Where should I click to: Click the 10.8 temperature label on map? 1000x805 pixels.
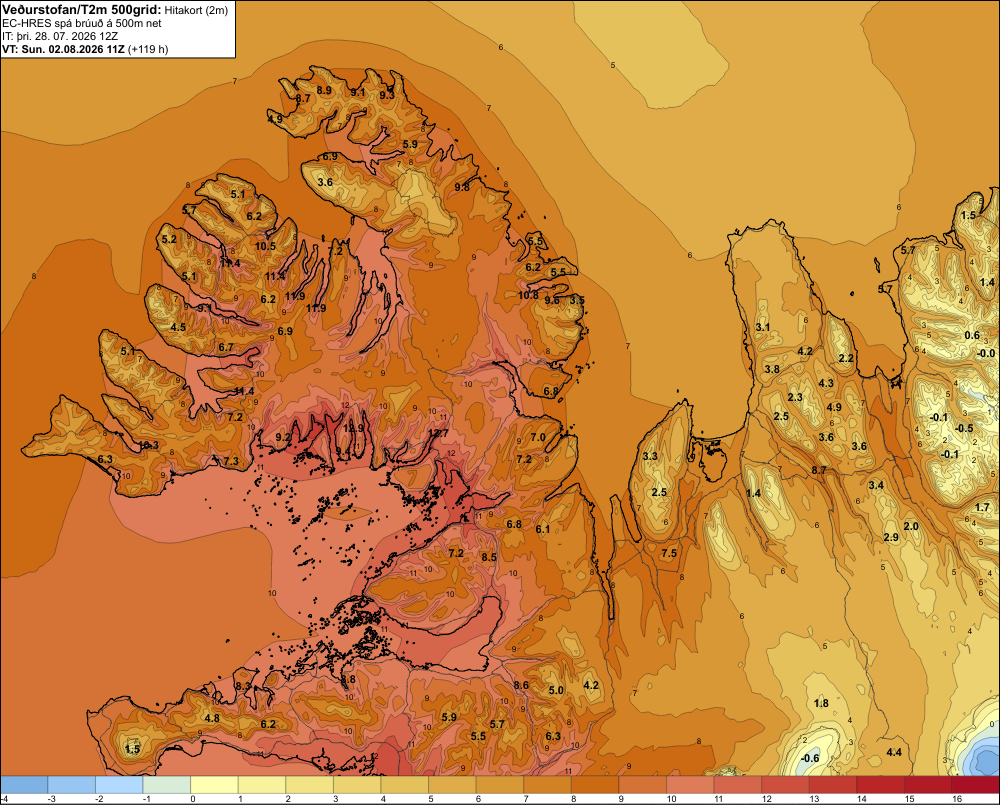tap(528, 295)
